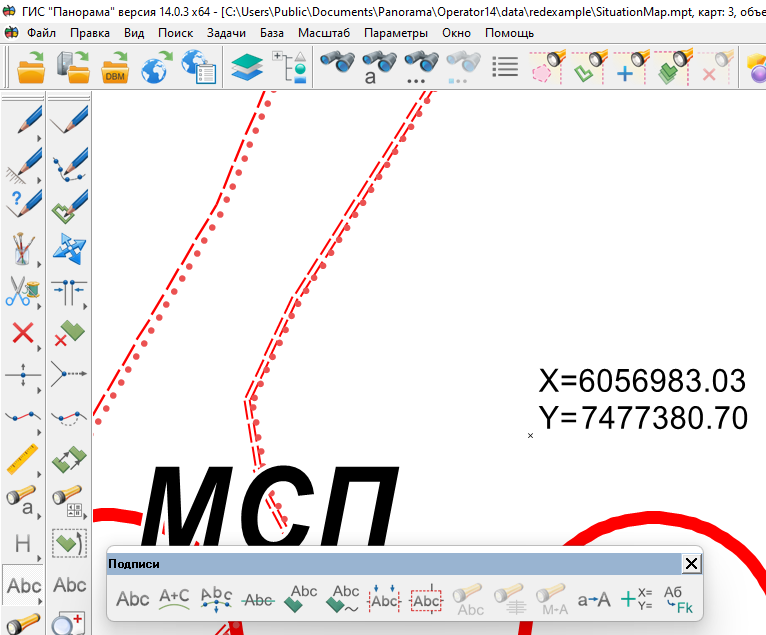The width and height of the screenshot is (766, 635).
Task: Click a→A change case icon
Action: tap(594, 600)
